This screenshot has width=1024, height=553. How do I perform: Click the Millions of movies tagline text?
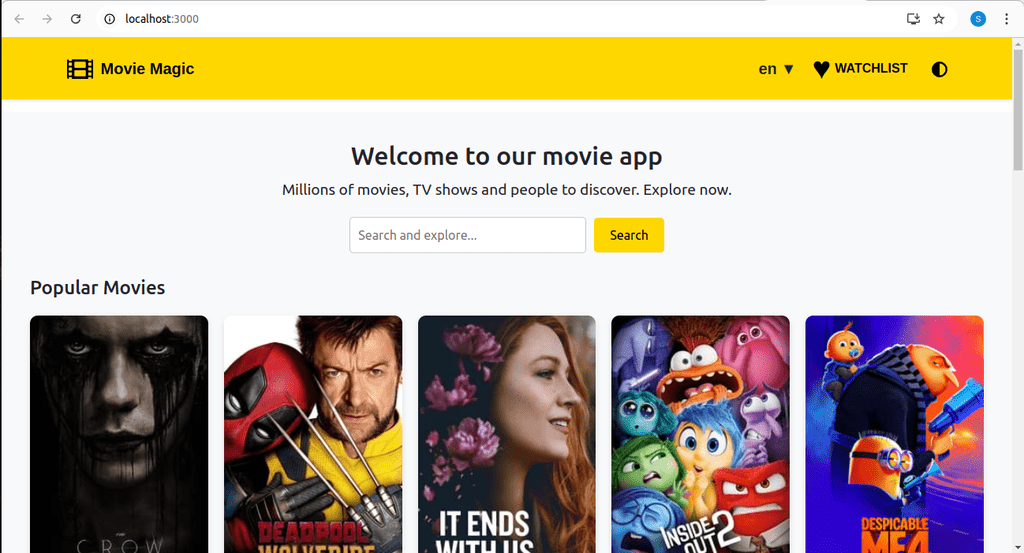pyautogui.click(x=507, y=190)
